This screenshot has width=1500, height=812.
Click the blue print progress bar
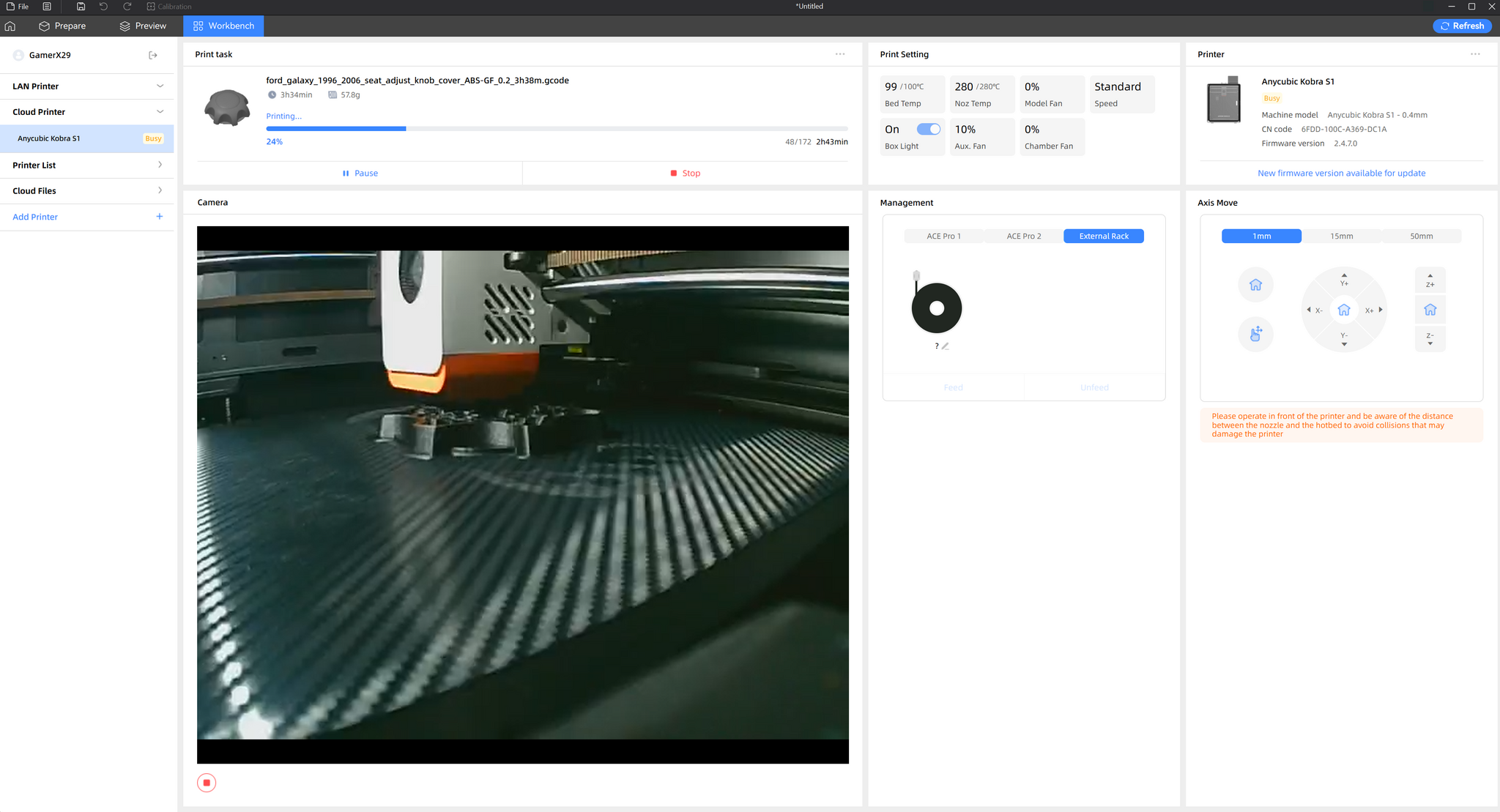[336, 129]
